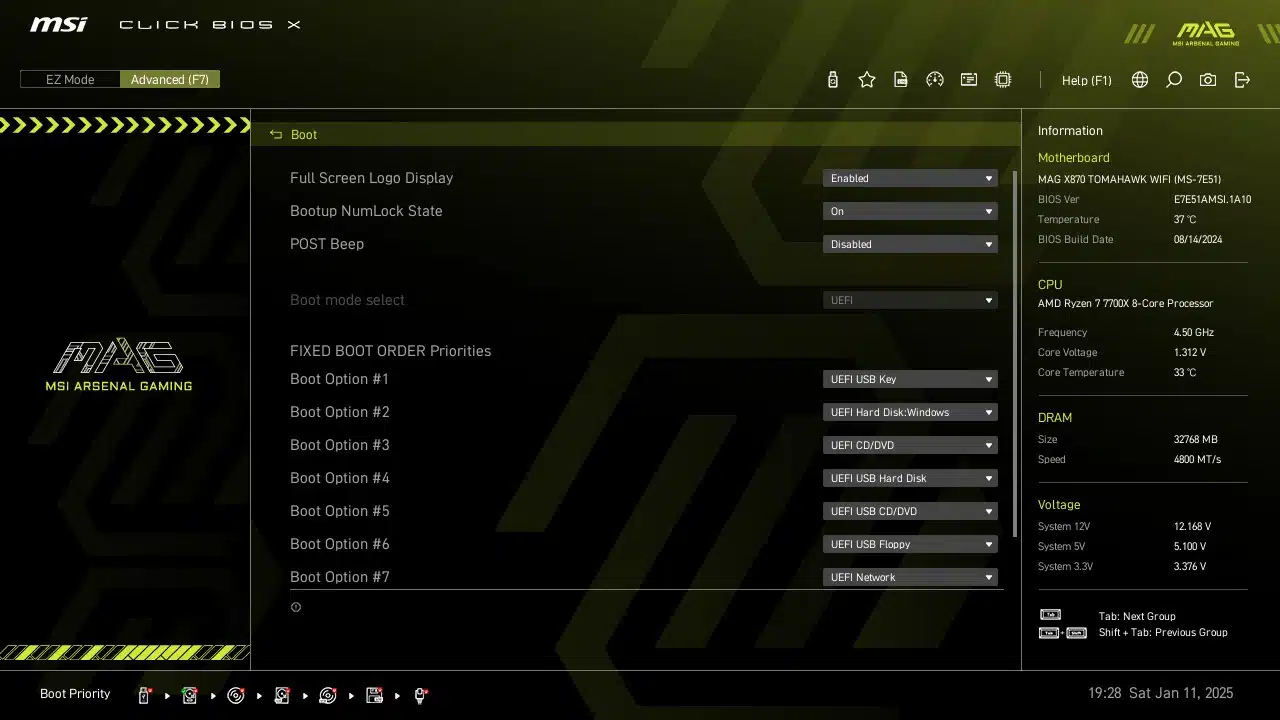Image resolution: width=1280 pixels, height=720 pixels.
Task: Open the board explorer card icon
Action: coord(969,80)
